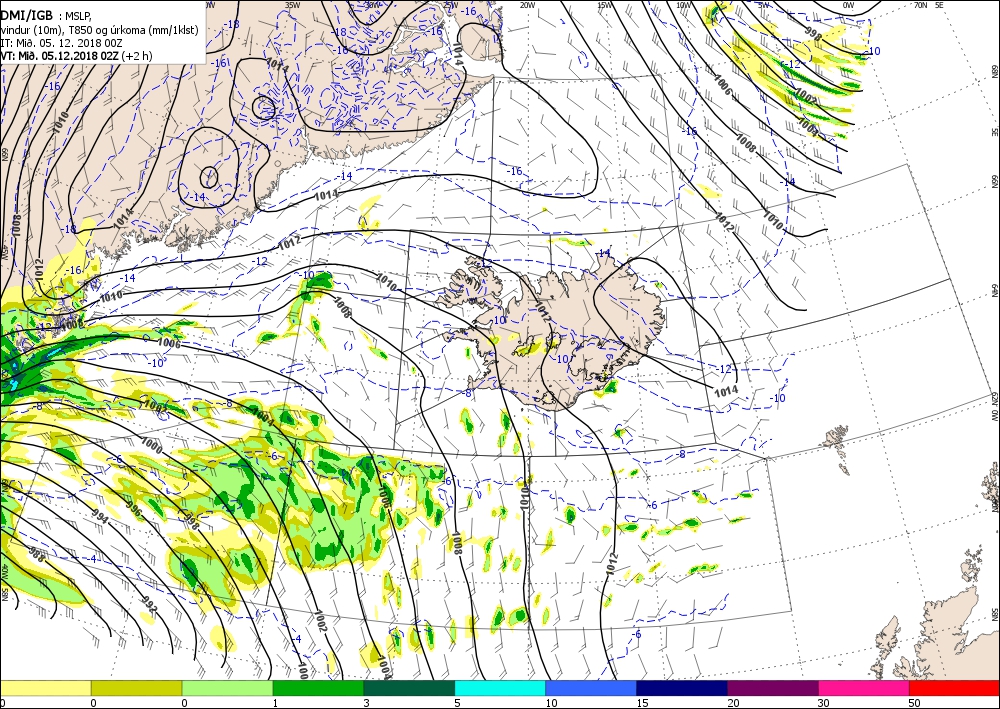This screenshot has width=1000, height=709.
Task: Click the legend value '15' under the bar
Action: click(x=642, y=703)
